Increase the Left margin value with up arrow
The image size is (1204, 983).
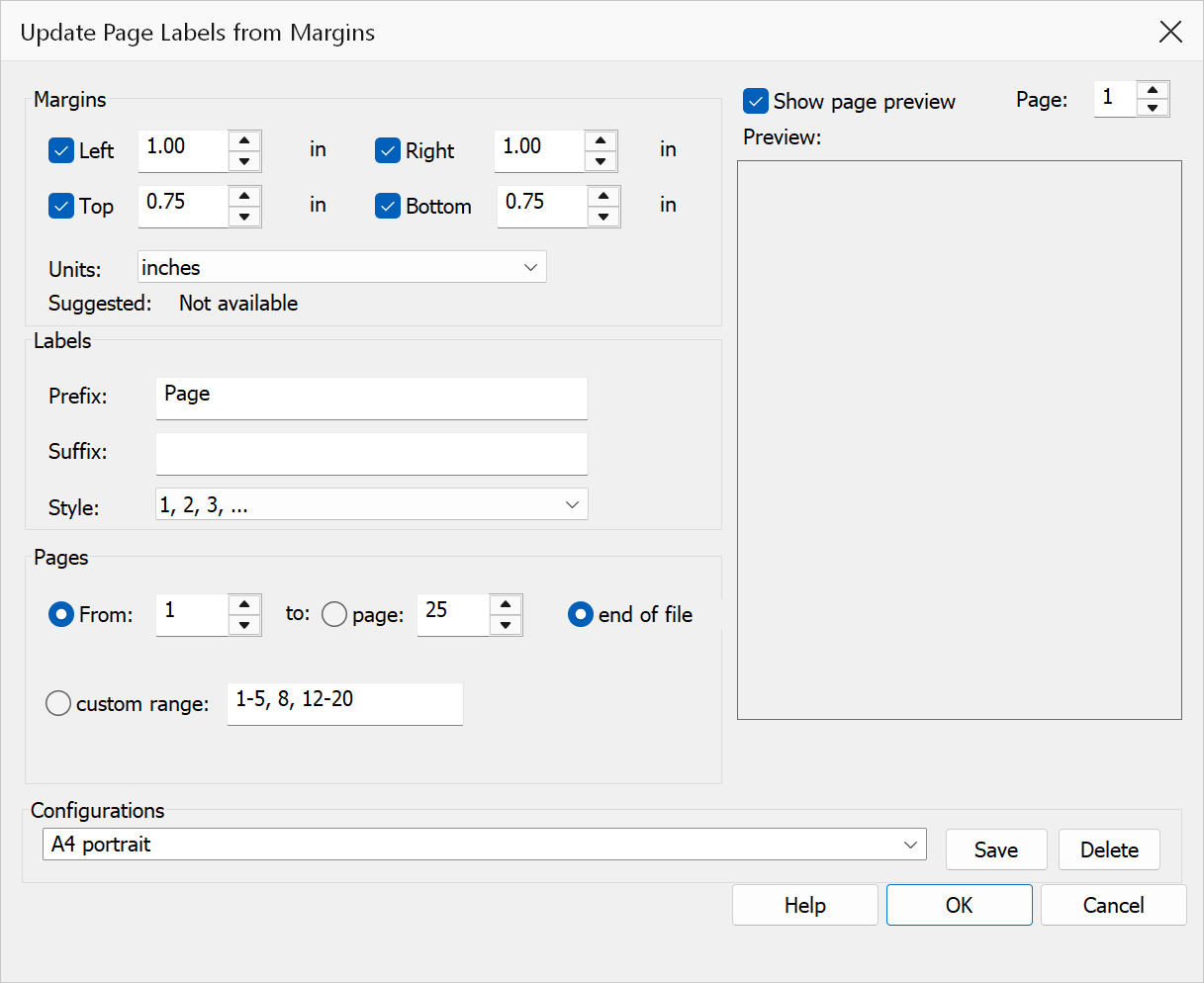pyautogui.click(x=244, y=140)
